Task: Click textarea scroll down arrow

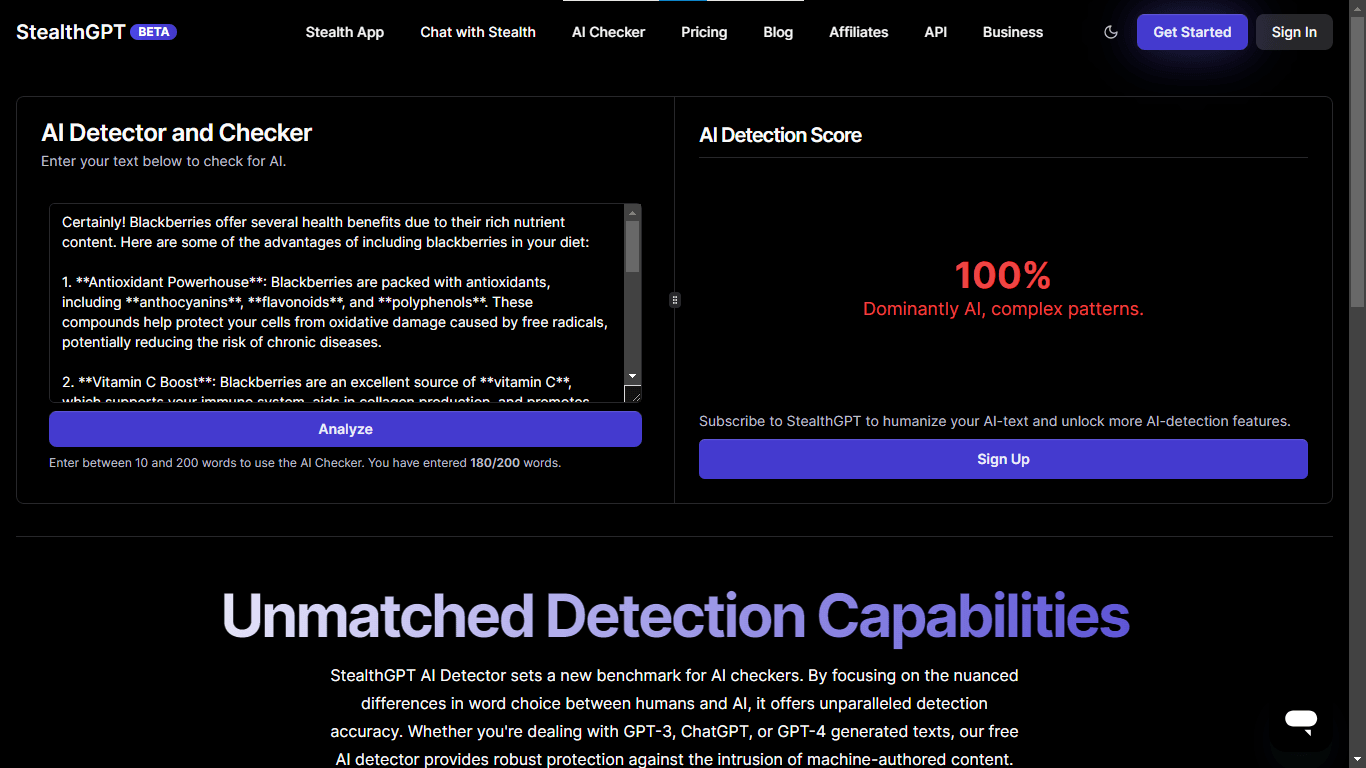Action: 632,376
